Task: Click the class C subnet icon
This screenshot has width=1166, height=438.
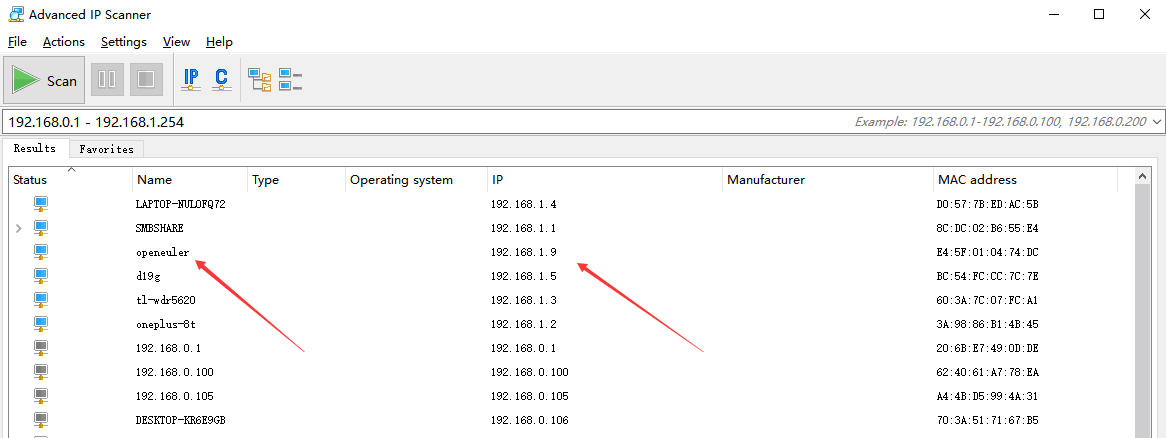Action: (221, 80)
